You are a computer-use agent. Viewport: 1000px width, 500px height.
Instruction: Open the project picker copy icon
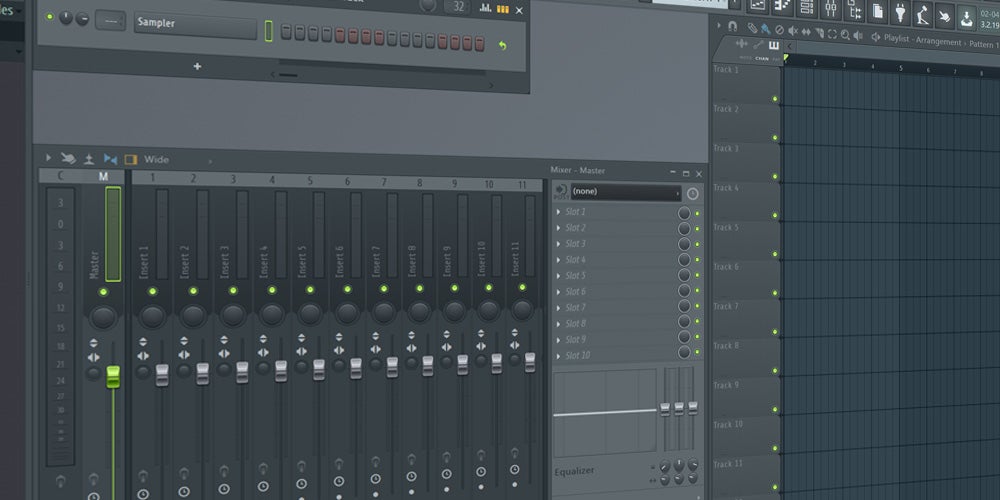pyautogui.click(x=878, y=11)
